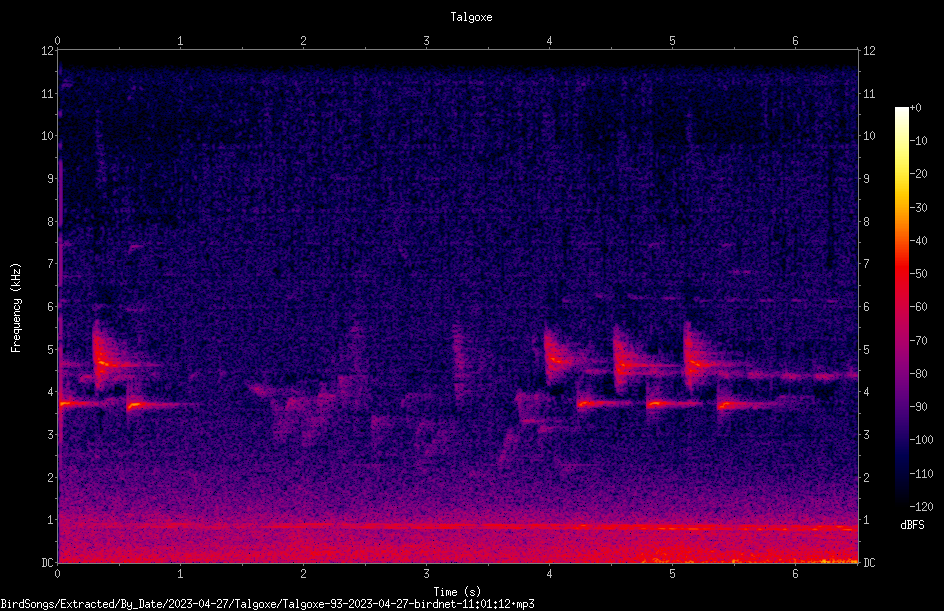Click the +0 label on color scale
This screenshot has width=944, height=611.
pos(915,108)
